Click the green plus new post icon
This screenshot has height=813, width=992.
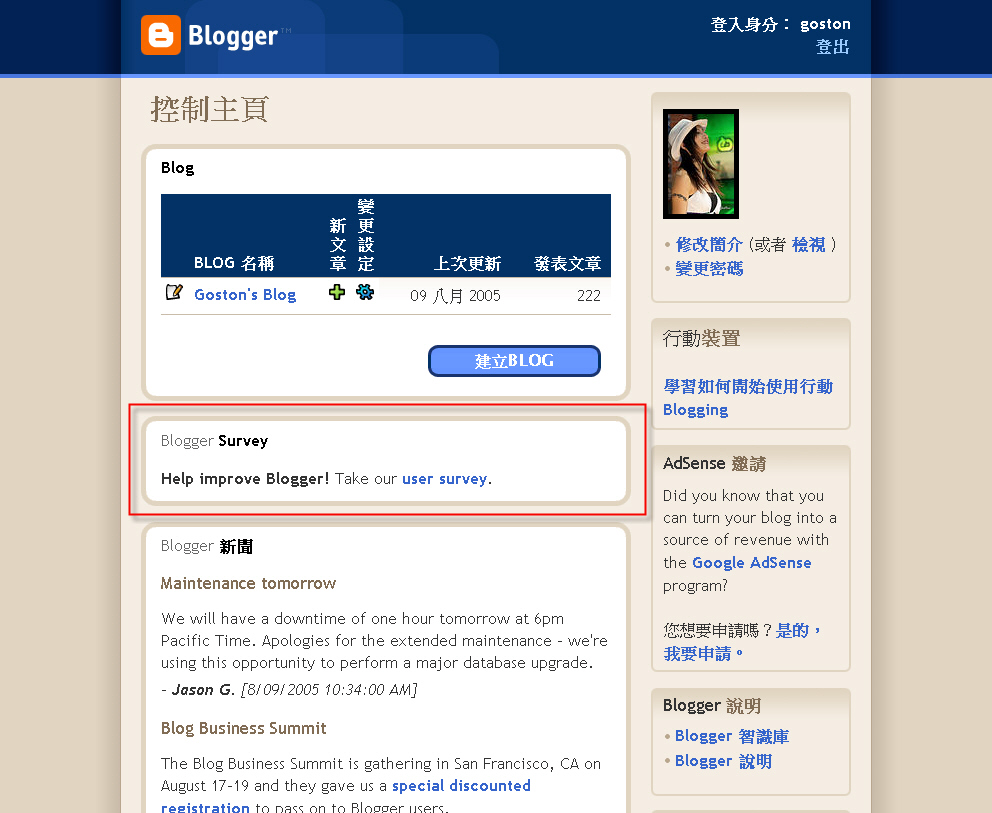tap(337, 292)
